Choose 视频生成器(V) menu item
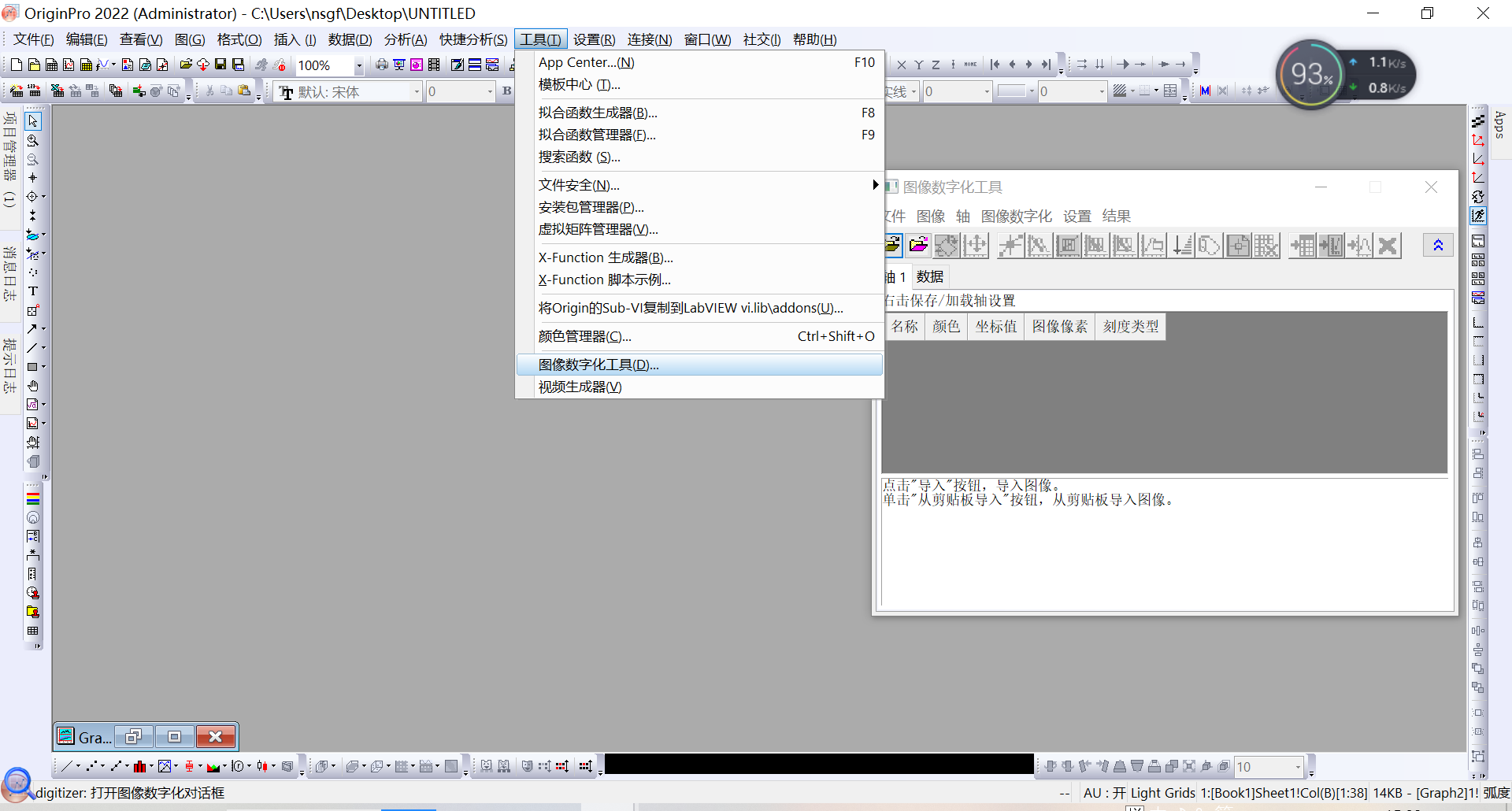The height and width of the screenshot is (811, 1512). tap(699, 387)
